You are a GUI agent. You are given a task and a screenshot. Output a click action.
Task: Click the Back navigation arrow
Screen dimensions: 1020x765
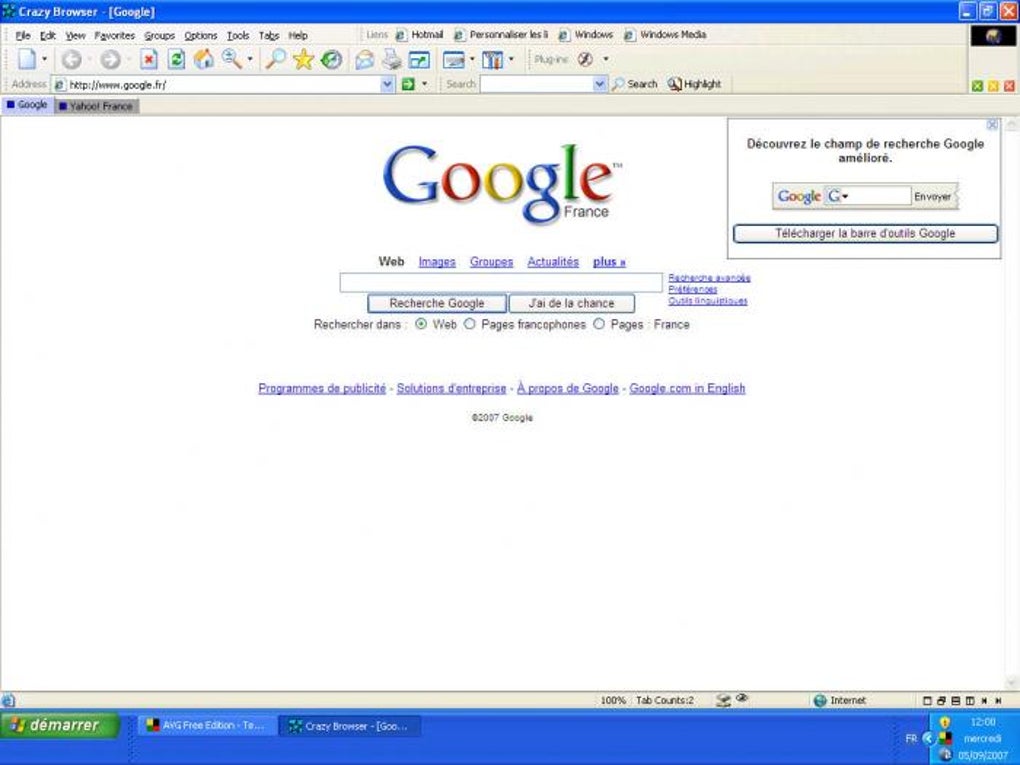tap(72, 60)
